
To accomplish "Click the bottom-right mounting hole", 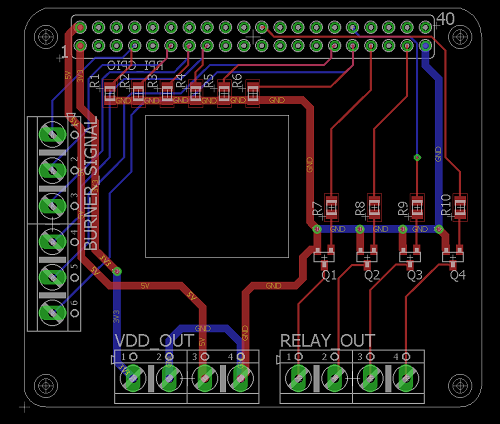I will point(460,386).
